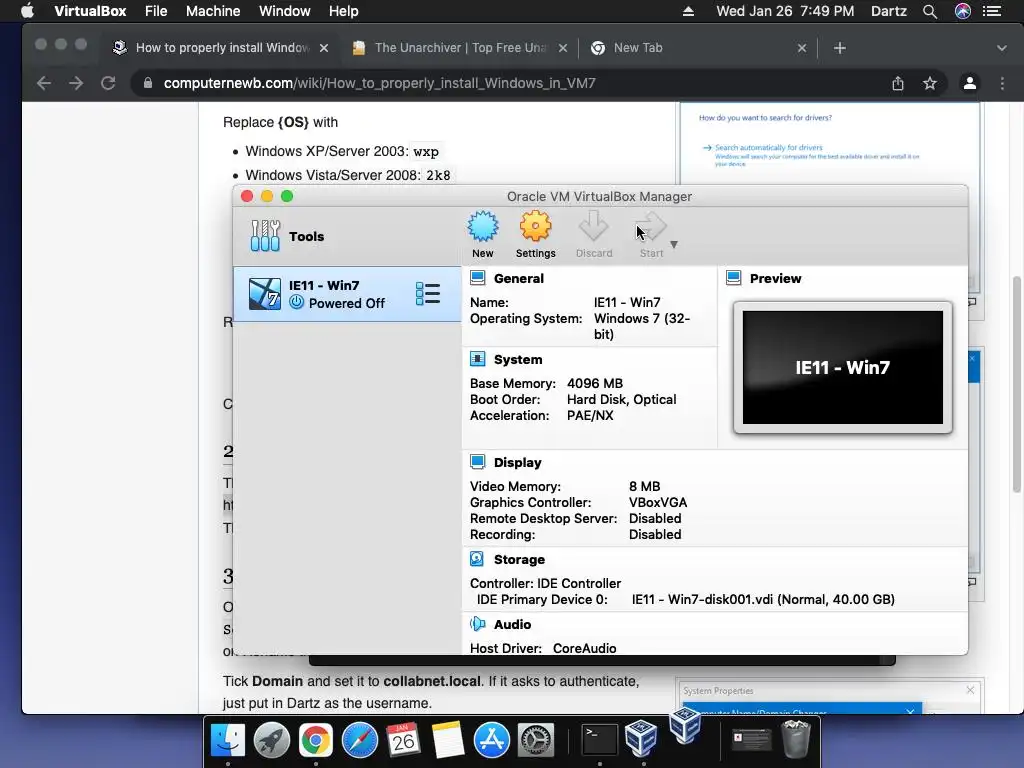Click the Storage section disk icon
Viewport: 1024px width, 768px height.
point(477,559)
